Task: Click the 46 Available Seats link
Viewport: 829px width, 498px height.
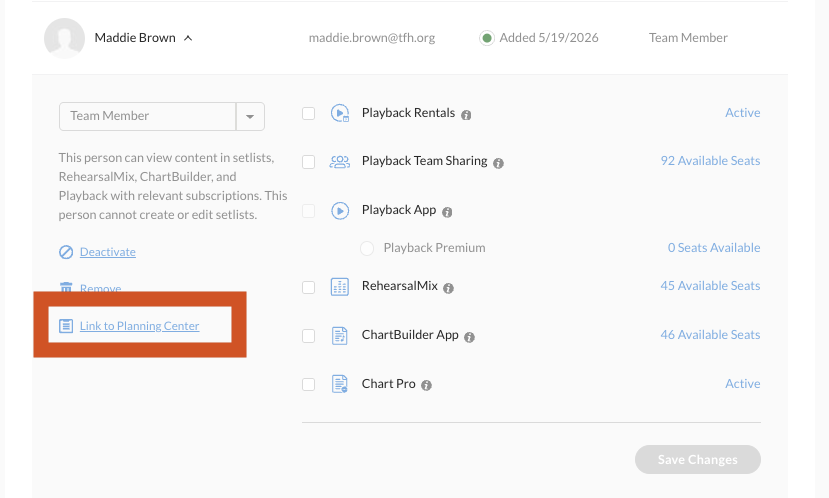Action: coord(710,335)
